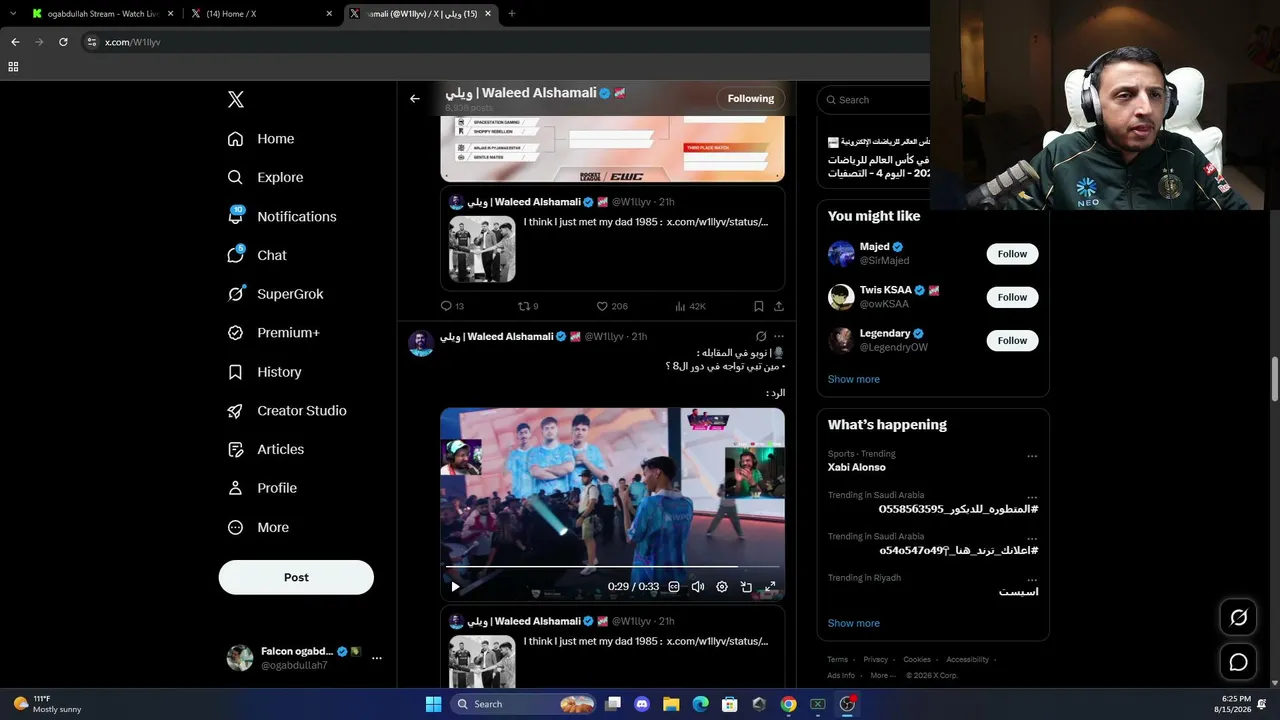This screenshot has height=720, width=1280.
Task: Open browser apps grid in bookmarks bar
Action: pyautogui.click(x=13, y=67)
